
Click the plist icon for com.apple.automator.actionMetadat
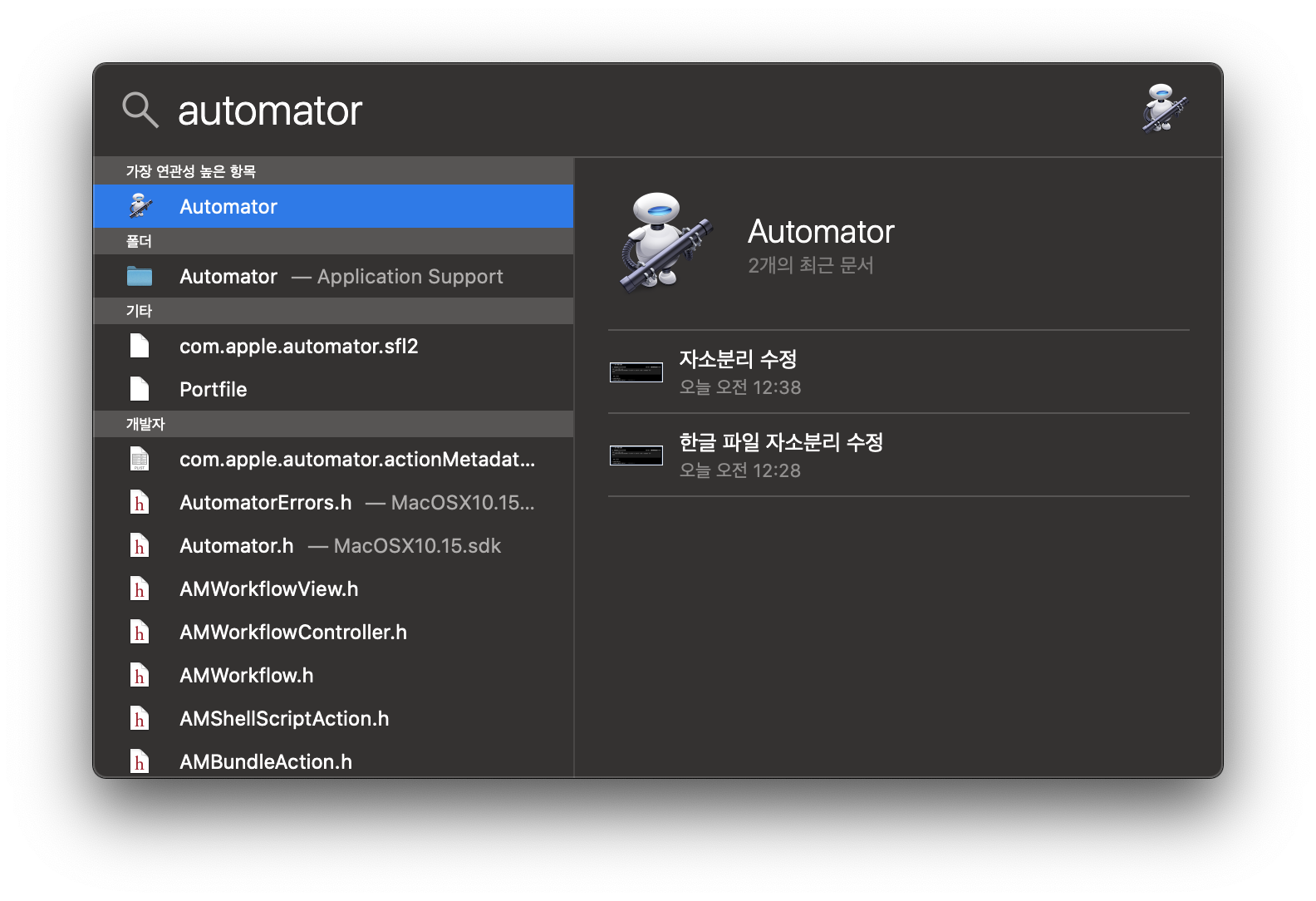coord(140,459)
